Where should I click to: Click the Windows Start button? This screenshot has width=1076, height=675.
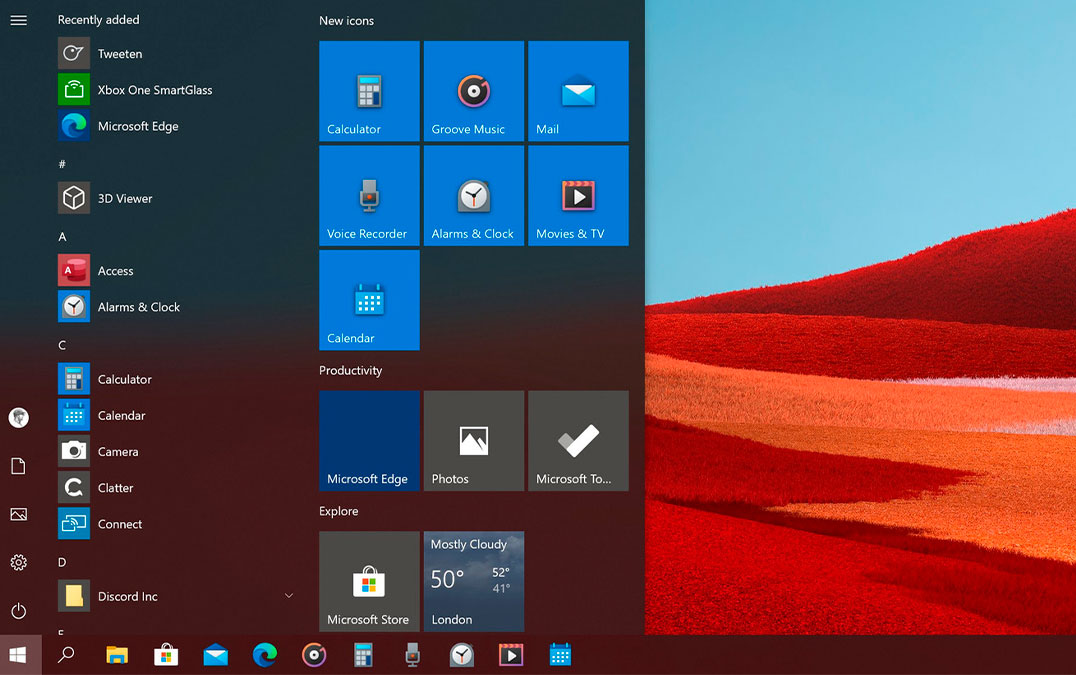(x=19, y=655)
